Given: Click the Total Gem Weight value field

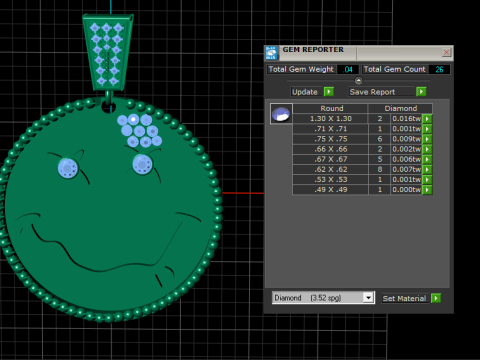Looking at the screenshot, I should pos(348,69).
